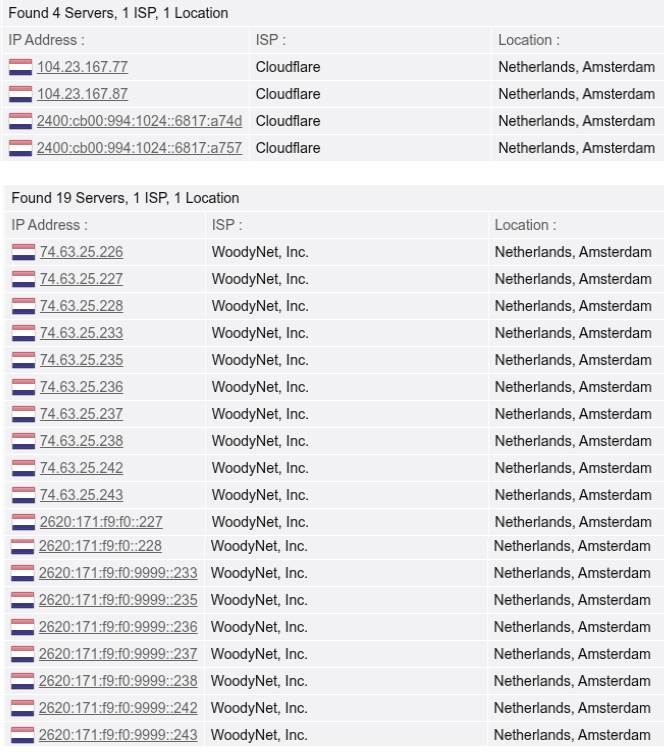Click the 'Found 19 Servers' table heading

[x=125, y=198]
